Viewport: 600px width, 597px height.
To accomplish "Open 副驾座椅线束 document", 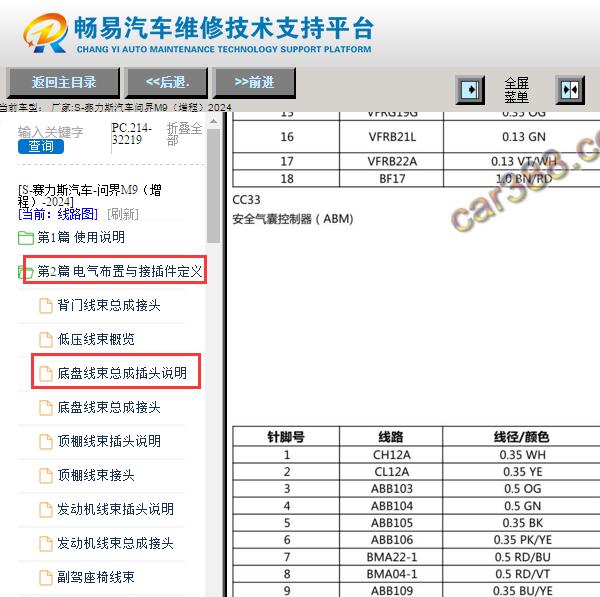I will [x=96, y=577].
